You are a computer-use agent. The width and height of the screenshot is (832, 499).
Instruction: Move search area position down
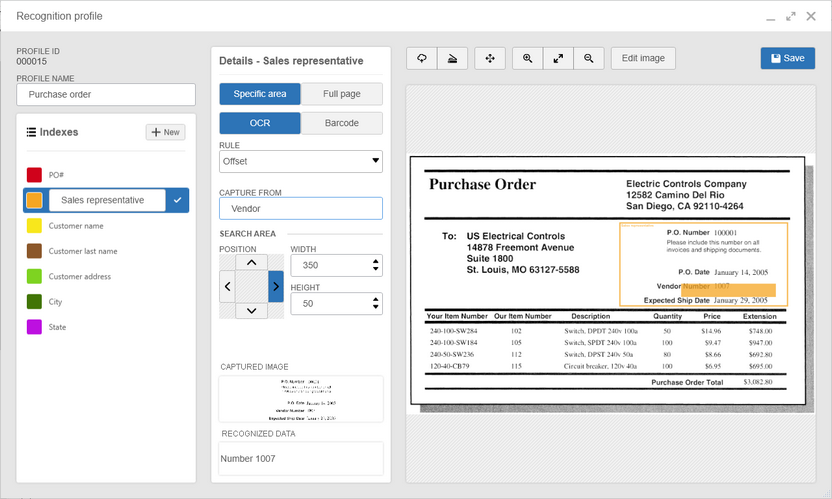252,311
